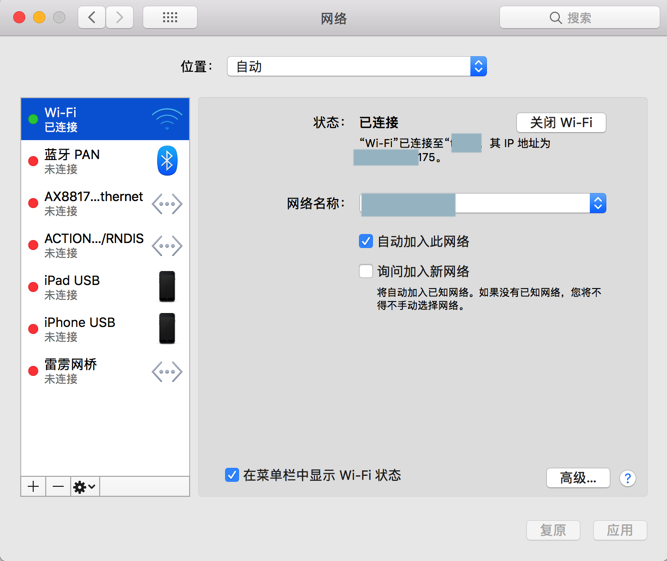Click the ethernet icon beside AX8817...thernet
667x561 pixels.
click(x=167, y=204)
